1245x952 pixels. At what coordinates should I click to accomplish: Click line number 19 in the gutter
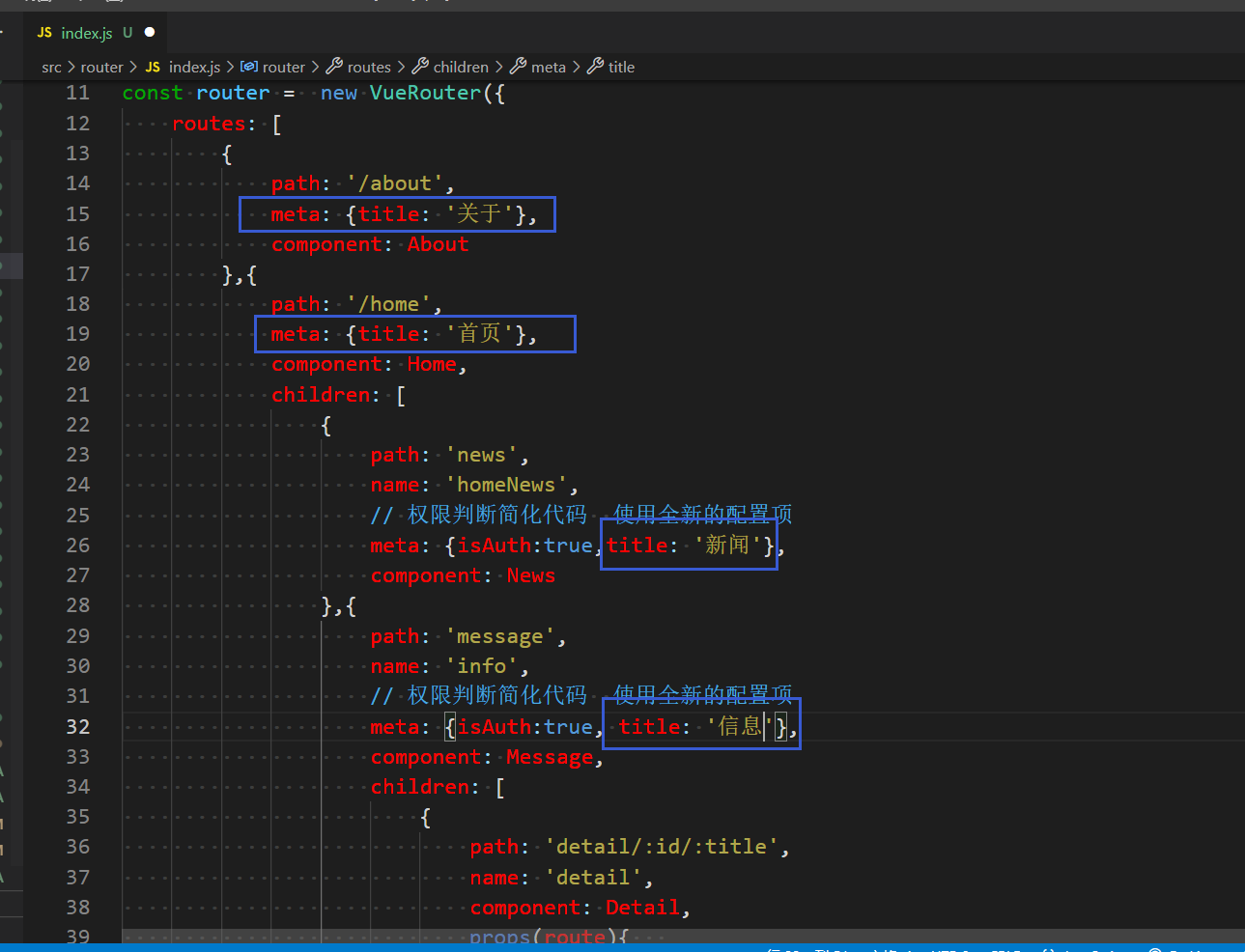(77, 334)
